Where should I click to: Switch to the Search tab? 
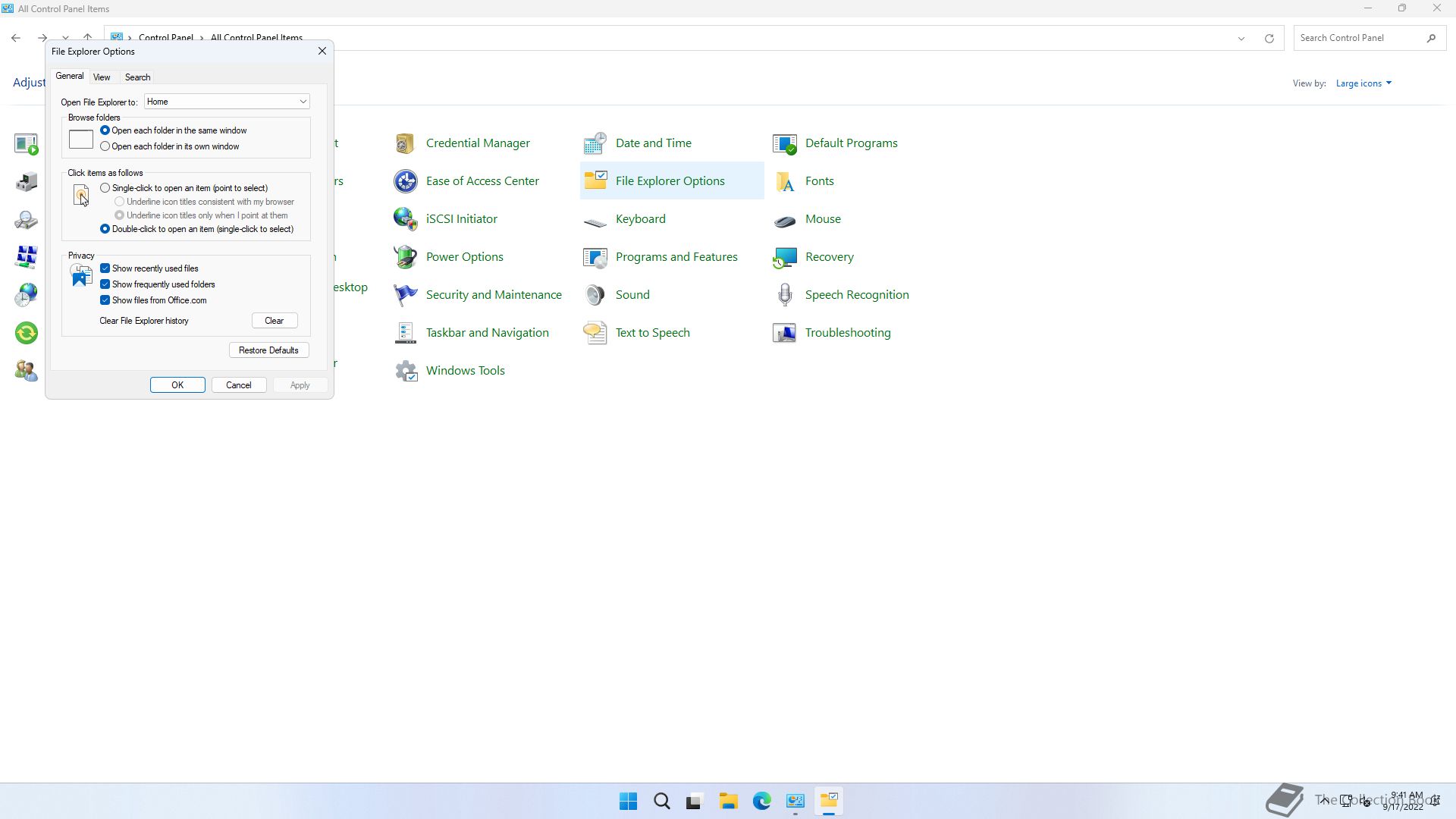pyautogui.click(x=137, y=77)
